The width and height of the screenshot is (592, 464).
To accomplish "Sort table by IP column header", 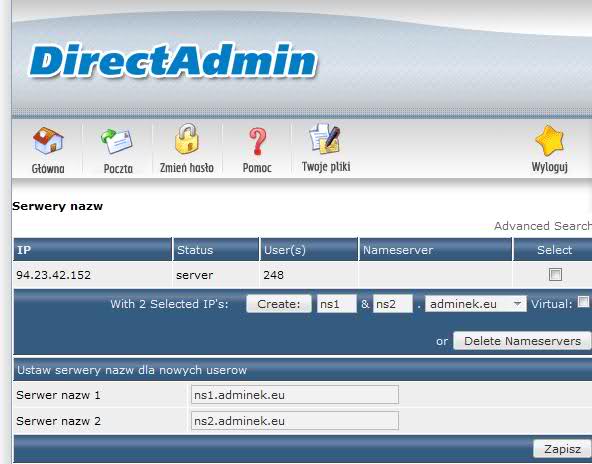I will coord(24,250).
